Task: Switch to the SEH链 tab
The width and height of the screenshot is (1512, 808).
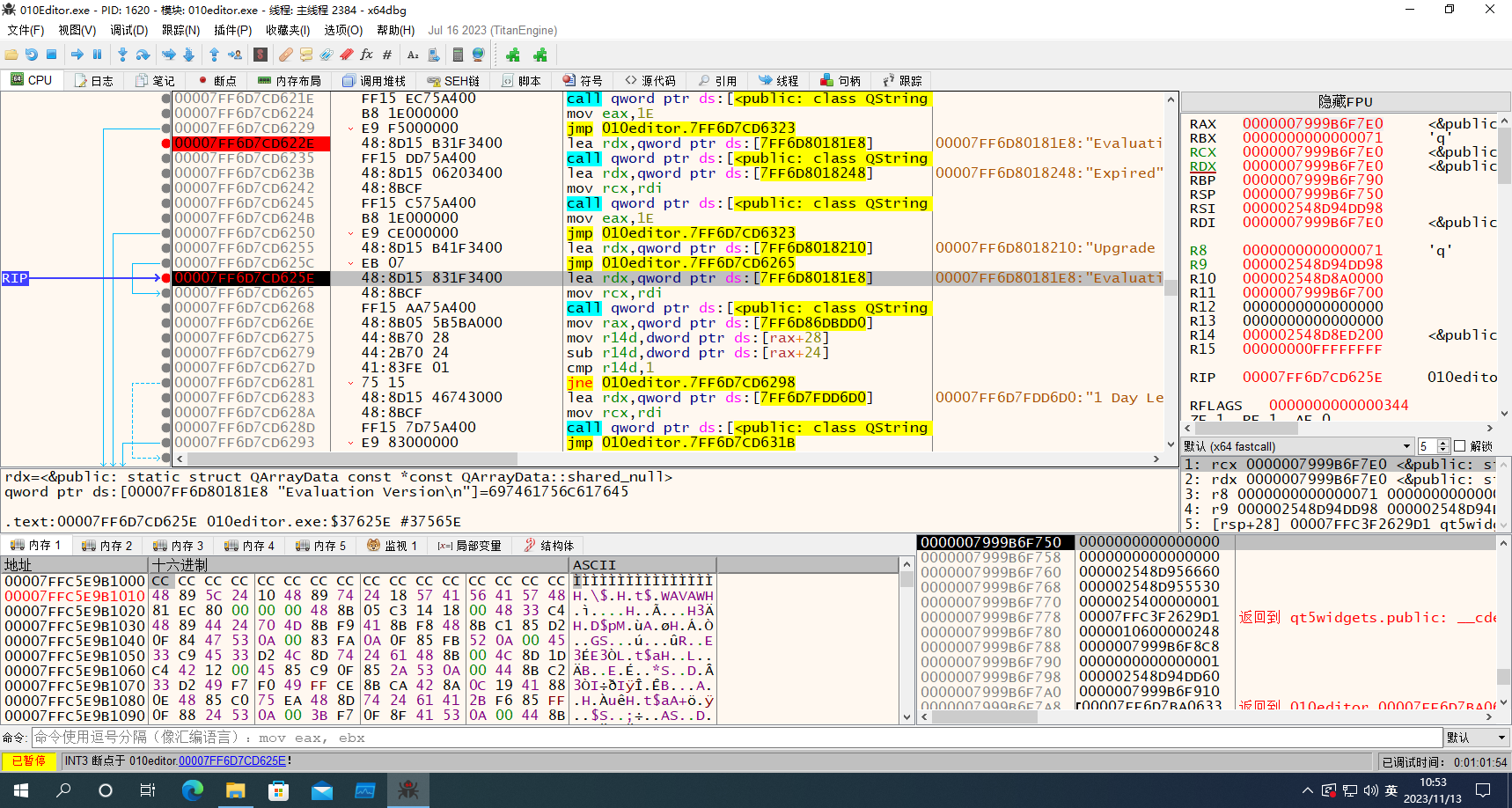Action: [x=453, y=80]
